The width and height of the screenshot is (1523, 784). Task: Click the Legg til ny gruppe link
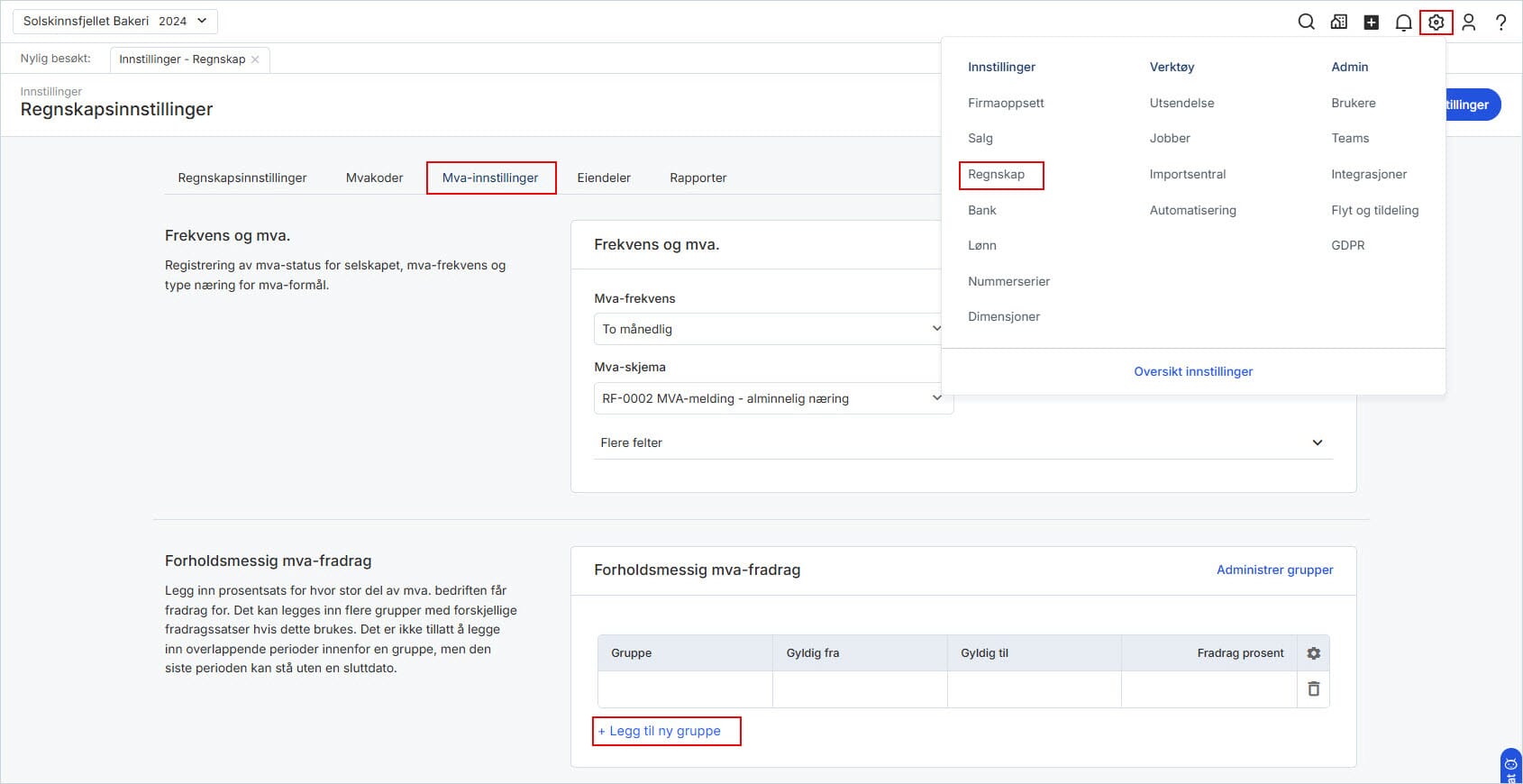tap(665, 731)
